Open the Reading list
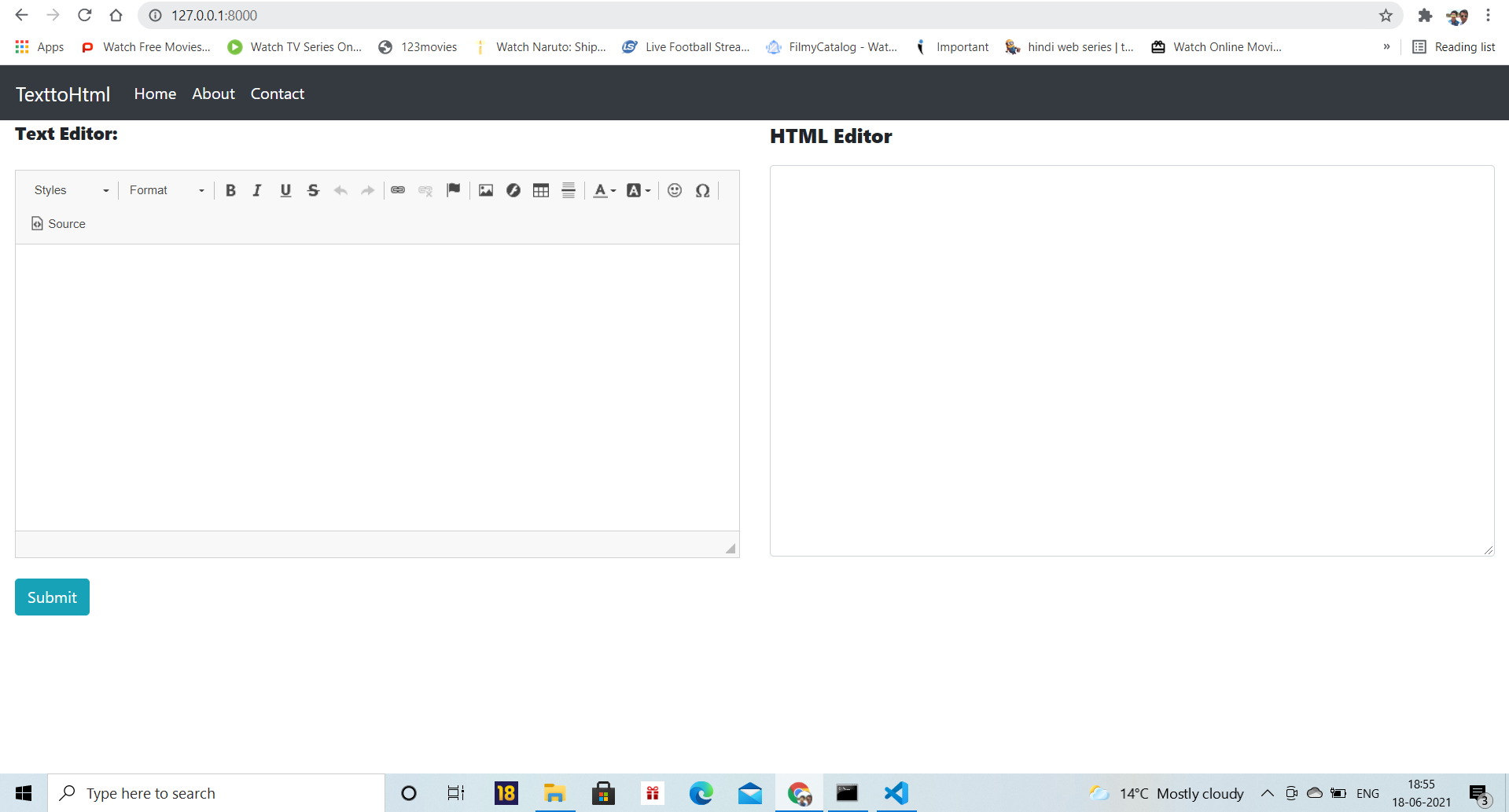The image size is (1509, 812). [1454, 47]
